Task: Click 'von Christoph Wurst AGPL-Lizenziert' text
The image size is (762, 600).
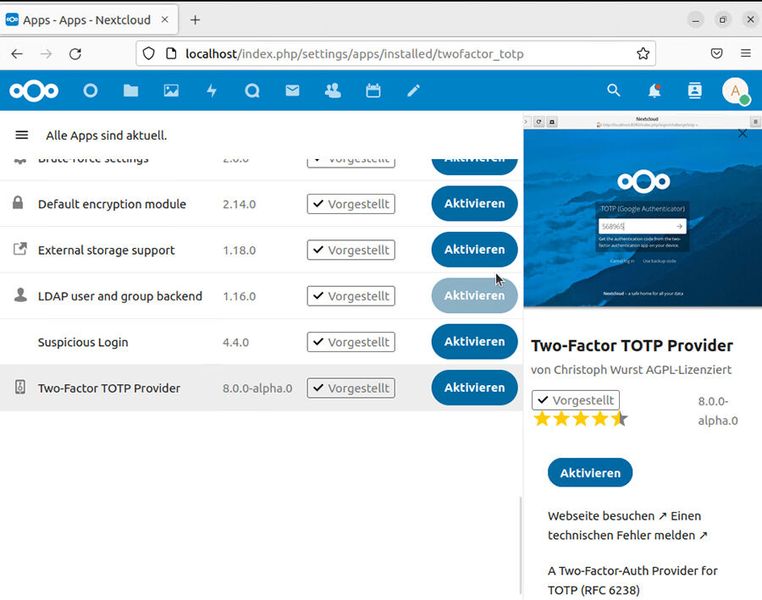Action: click(x=631, y=370)
